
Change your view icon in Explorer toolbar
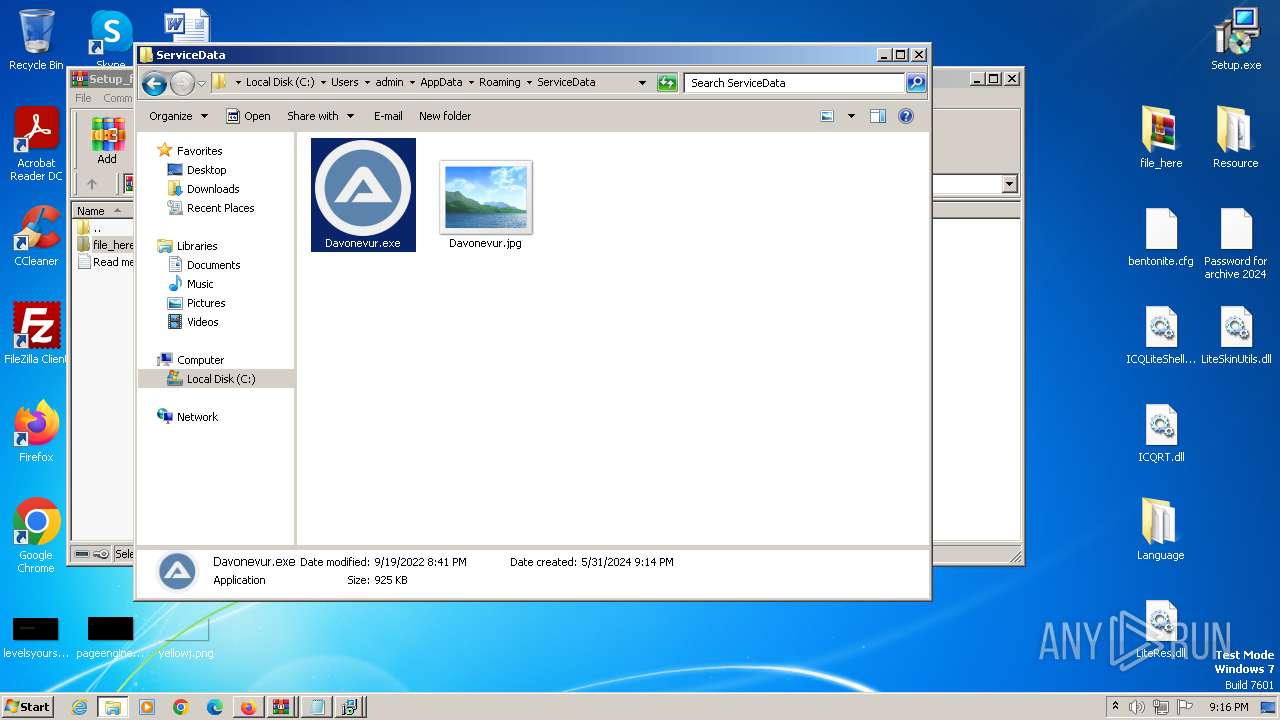[827, 116]
